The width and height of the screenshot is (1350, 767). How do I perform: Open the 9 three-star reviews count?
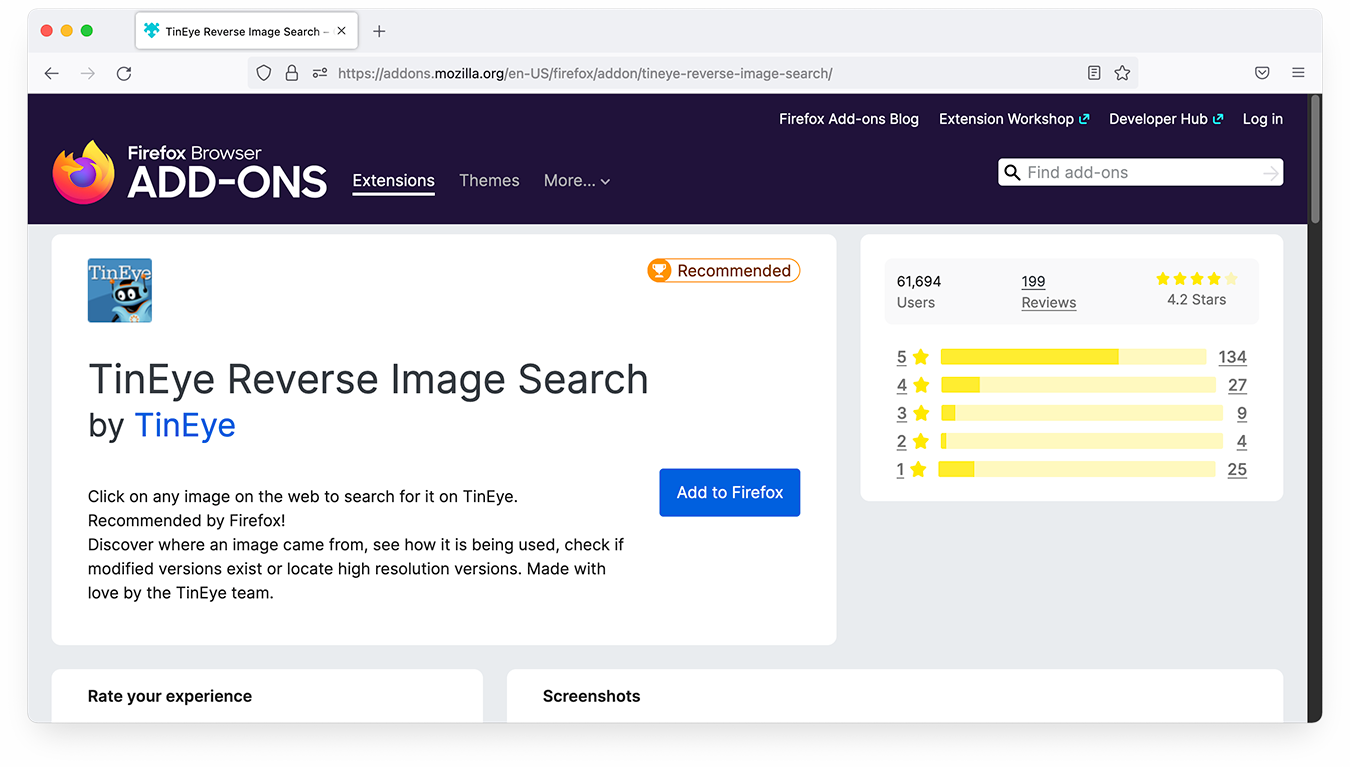pos(1242,413)
